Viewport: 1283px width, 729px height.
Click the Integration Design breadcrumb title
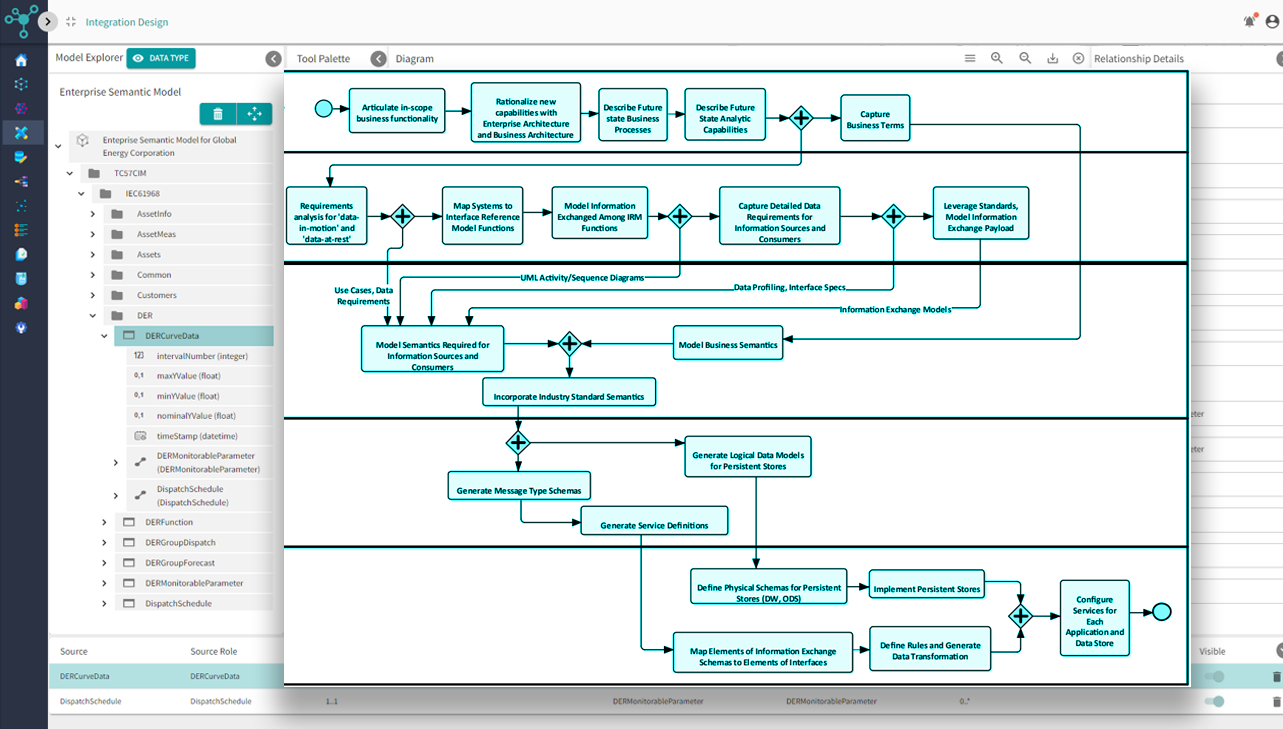click(127, 22)
